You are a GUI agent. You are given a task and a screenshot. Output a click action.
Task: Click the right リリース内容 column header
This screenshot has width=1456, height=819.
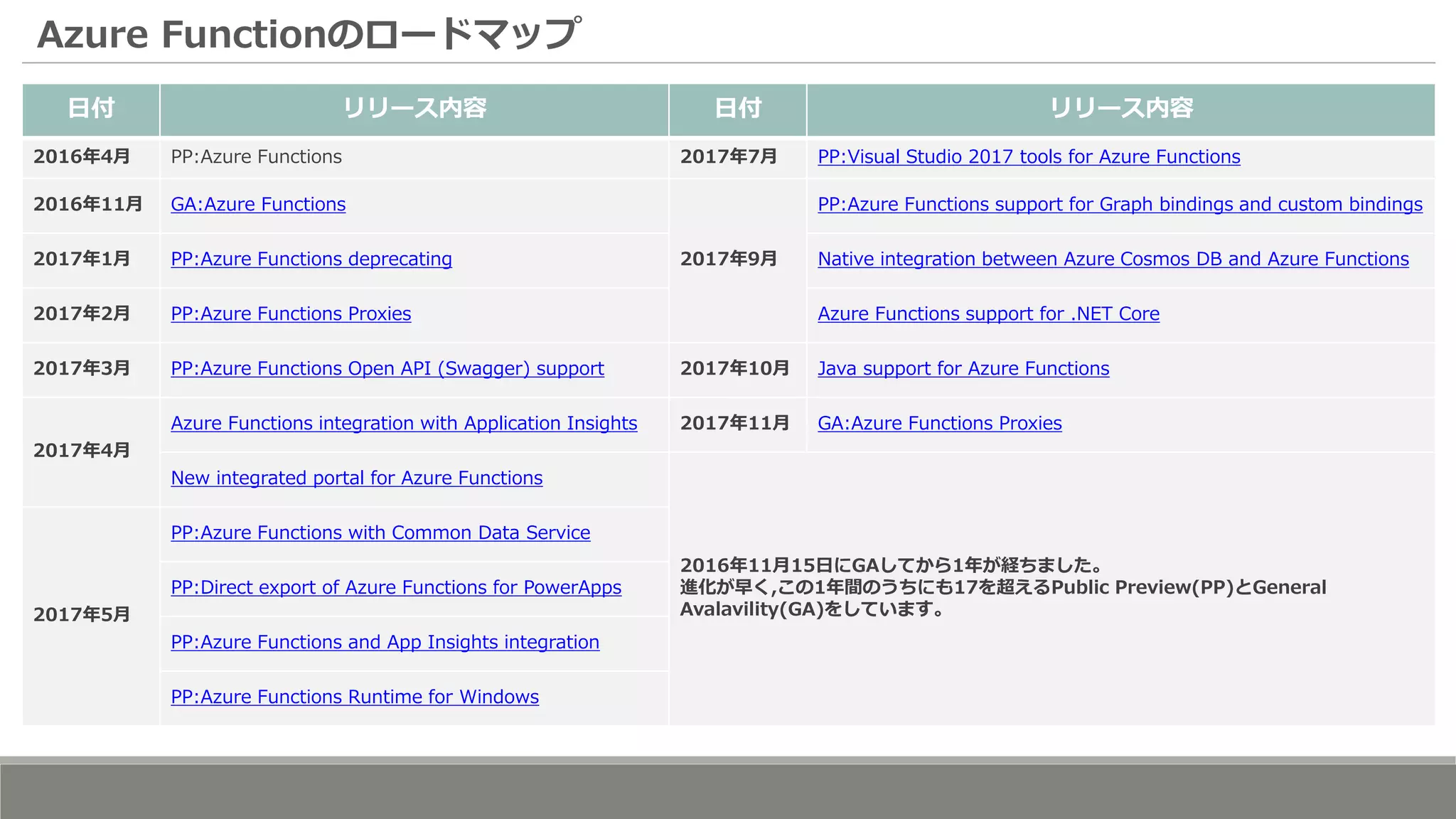pos(1121,109)
